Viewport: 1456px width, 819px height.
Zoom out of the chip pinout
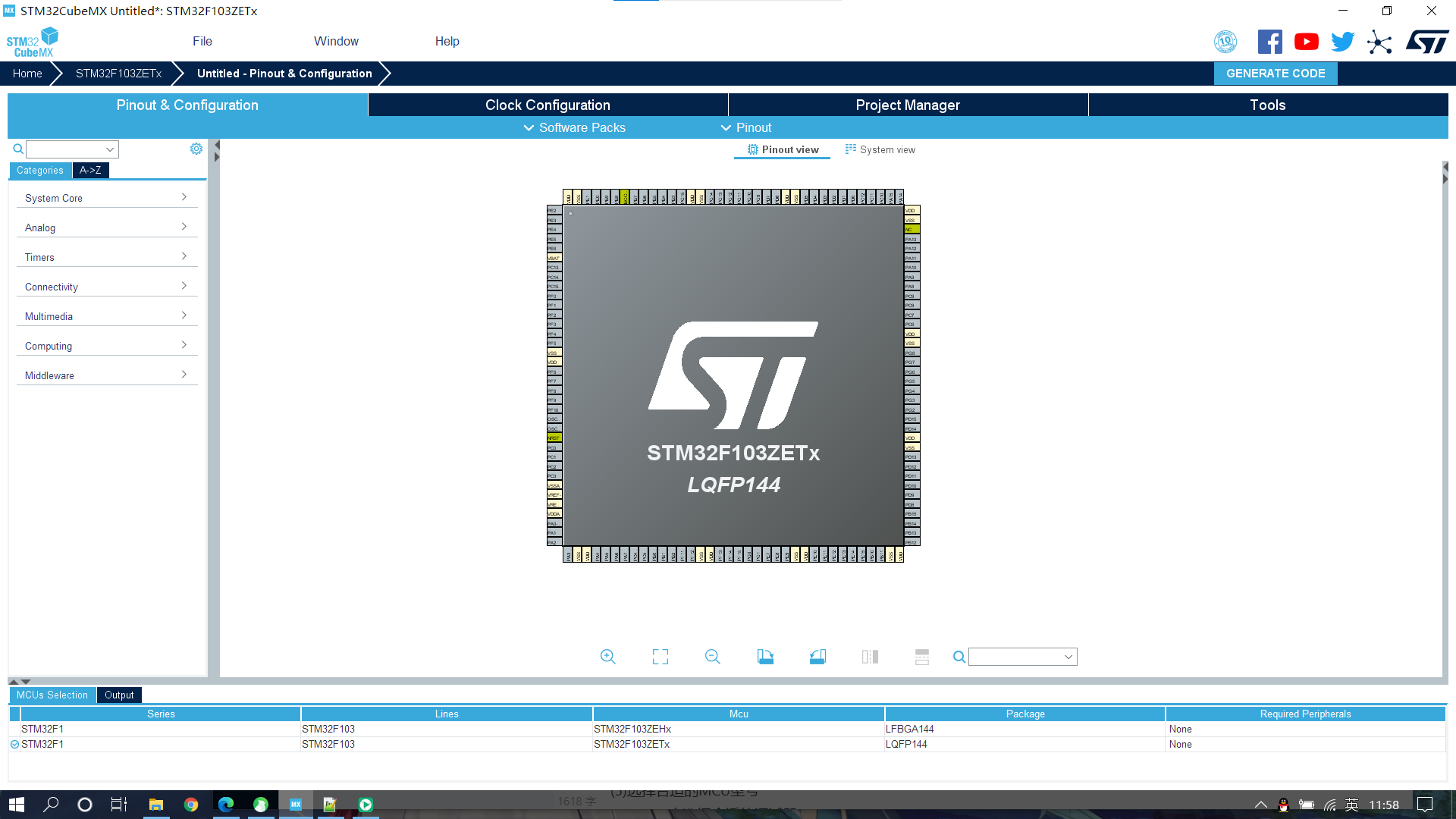tap(712, 657)
